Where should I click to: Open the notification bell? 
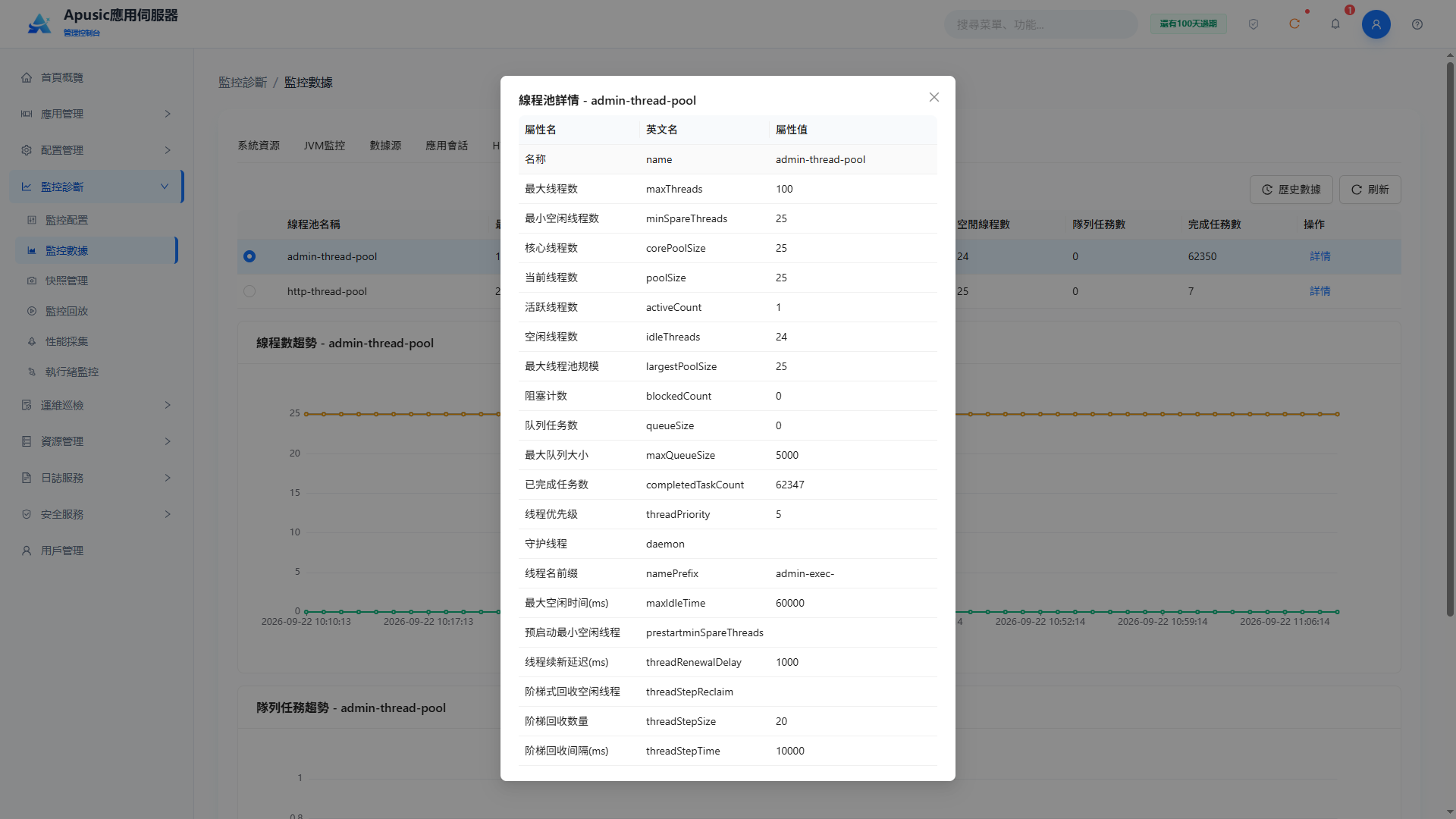[1335, 24]
